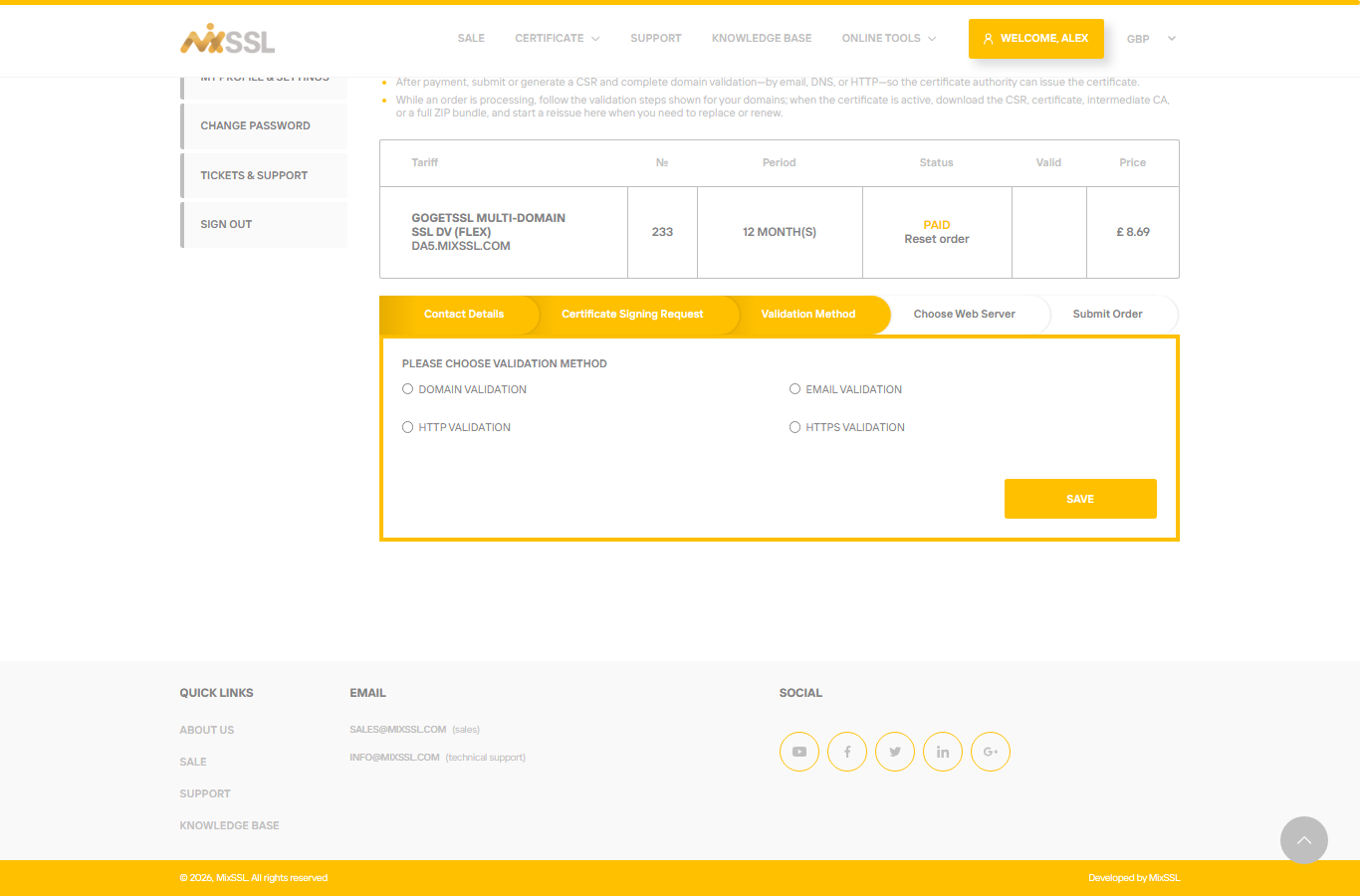Click the 12 MONTH(S) period cell
The image size is (1360, 896).
tap(780, 232)
